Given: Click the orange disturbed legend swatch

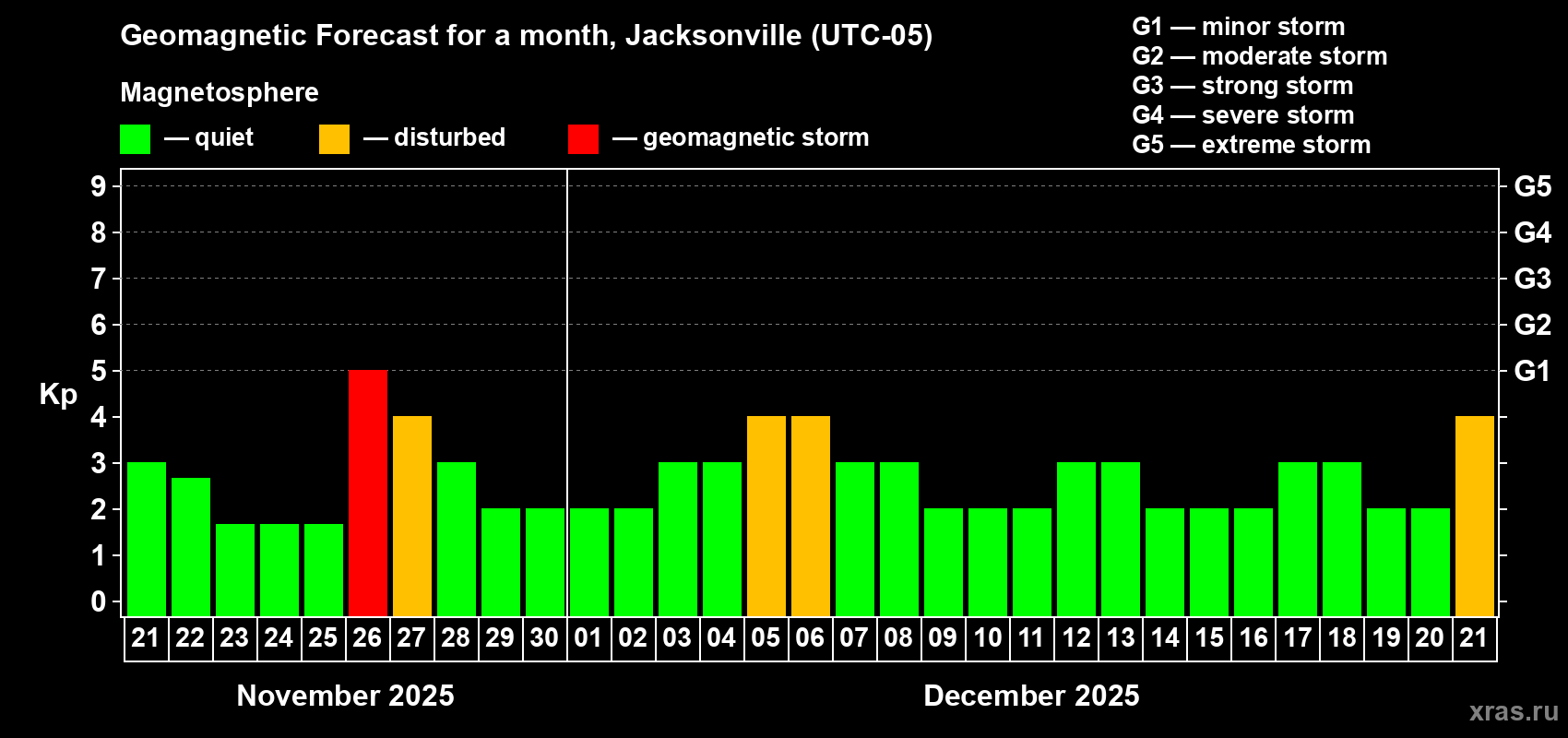Looking at the screenshot, I should 334,139.
